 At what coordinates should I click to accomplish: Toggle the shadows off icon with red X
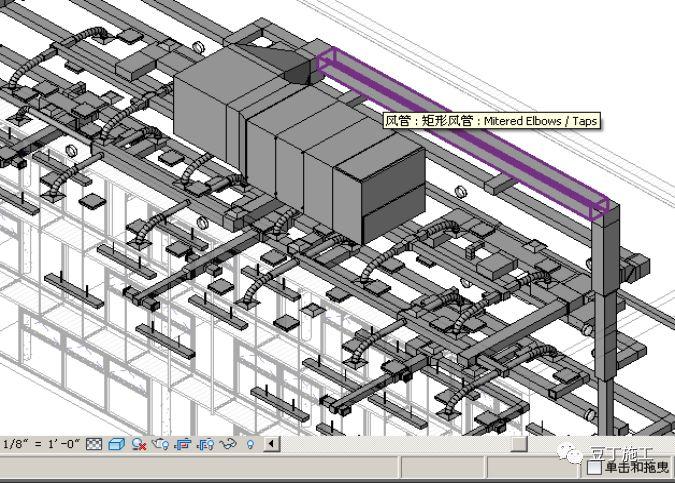(x=139, y=444)
